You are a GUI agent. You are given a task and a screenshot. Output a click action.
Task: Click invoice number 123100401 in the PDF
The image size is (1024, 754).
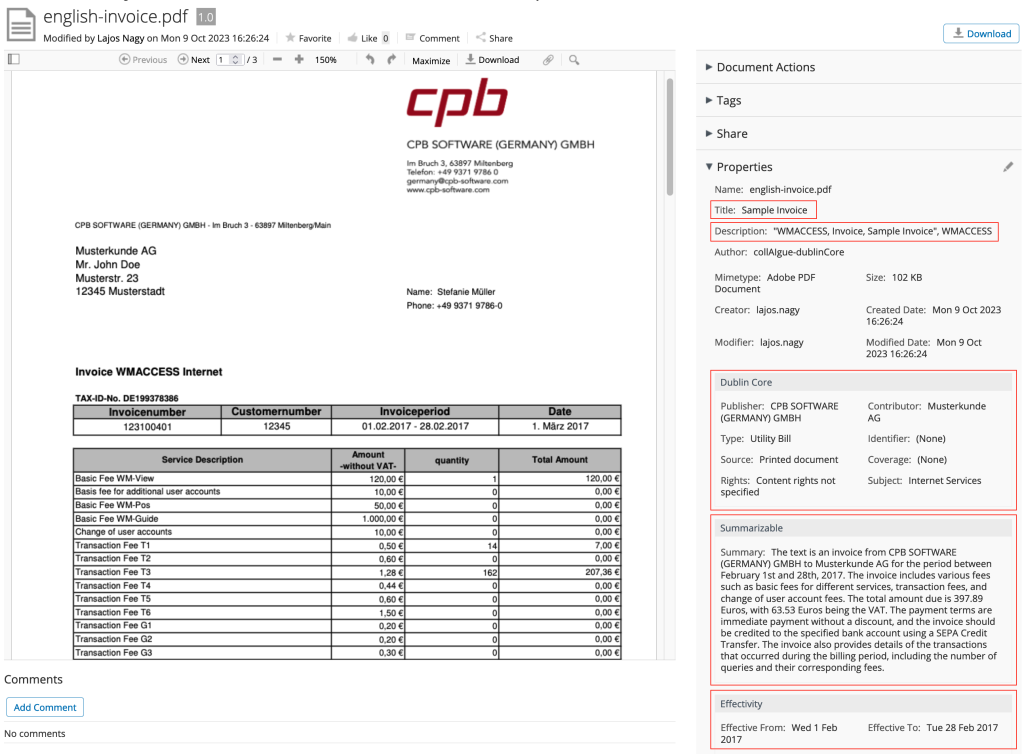pos(147,426)
